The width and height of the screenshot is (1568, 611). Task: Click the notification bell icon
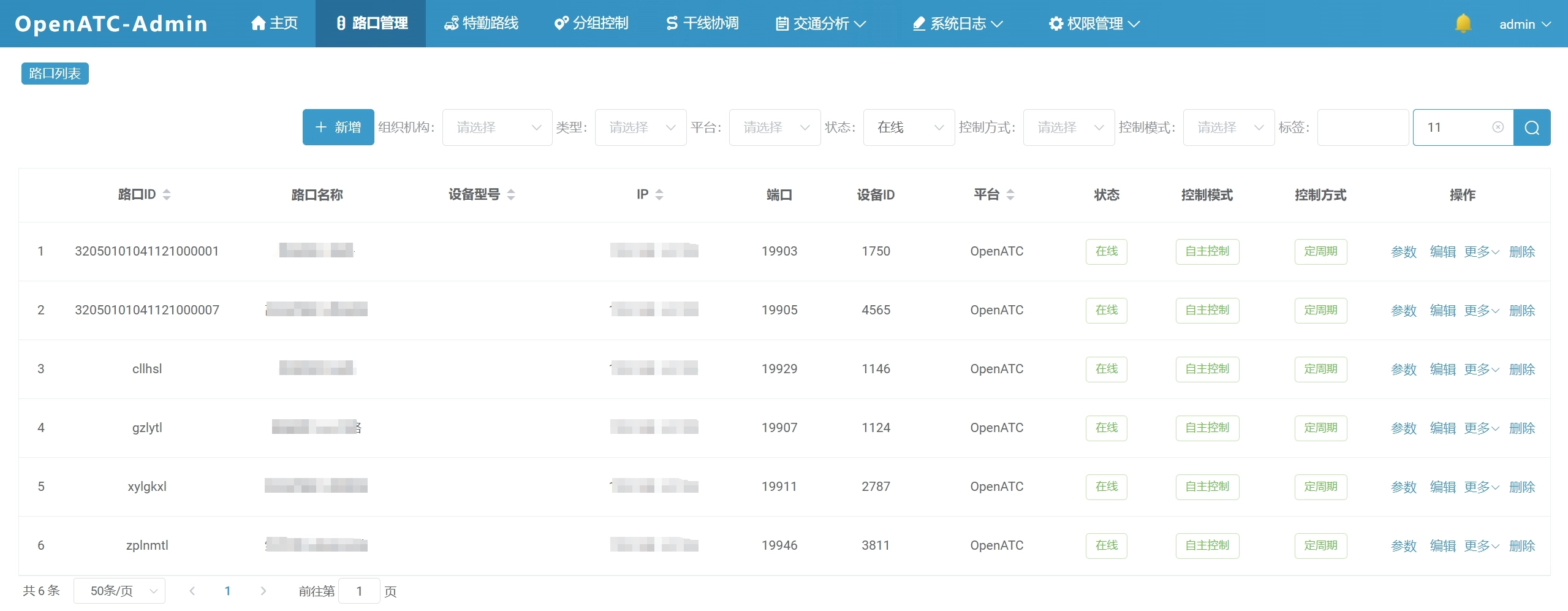pos(1463,24)
